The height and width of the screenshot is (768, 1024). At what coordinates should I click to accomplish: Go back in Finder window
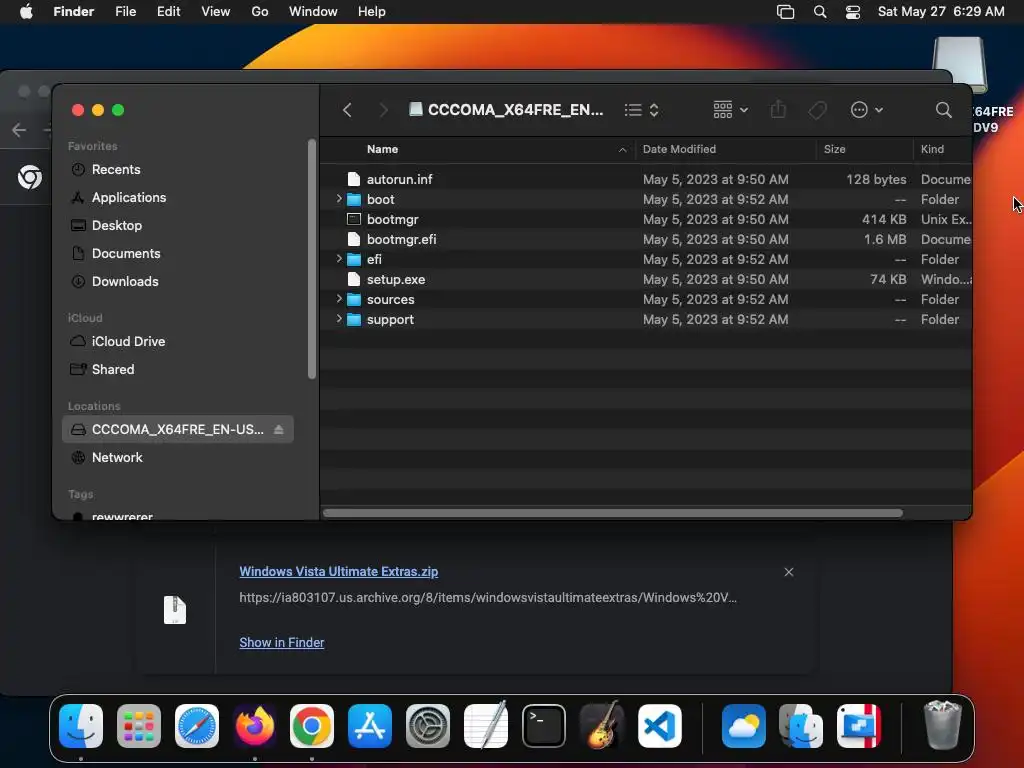347,110
